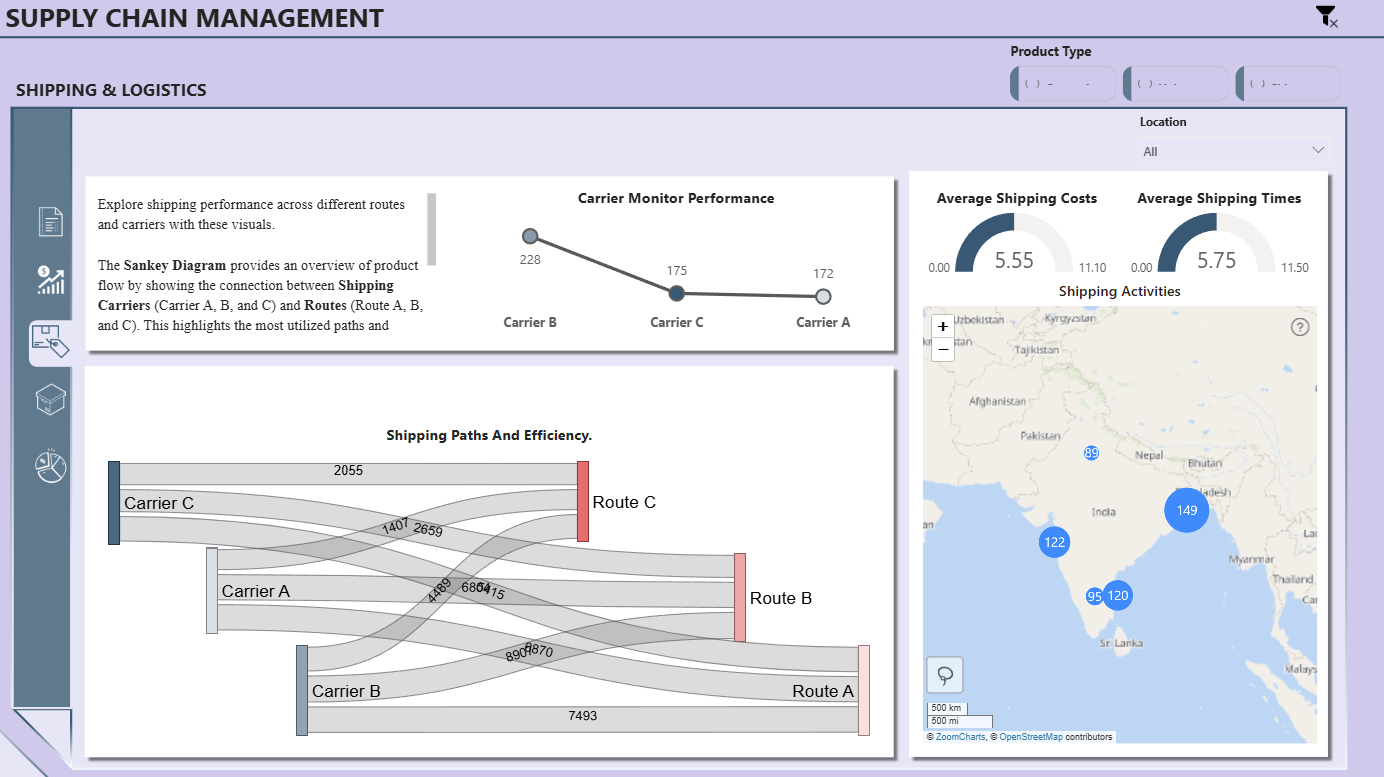Zoom out on the Shipping Activities map

point(943,349)
